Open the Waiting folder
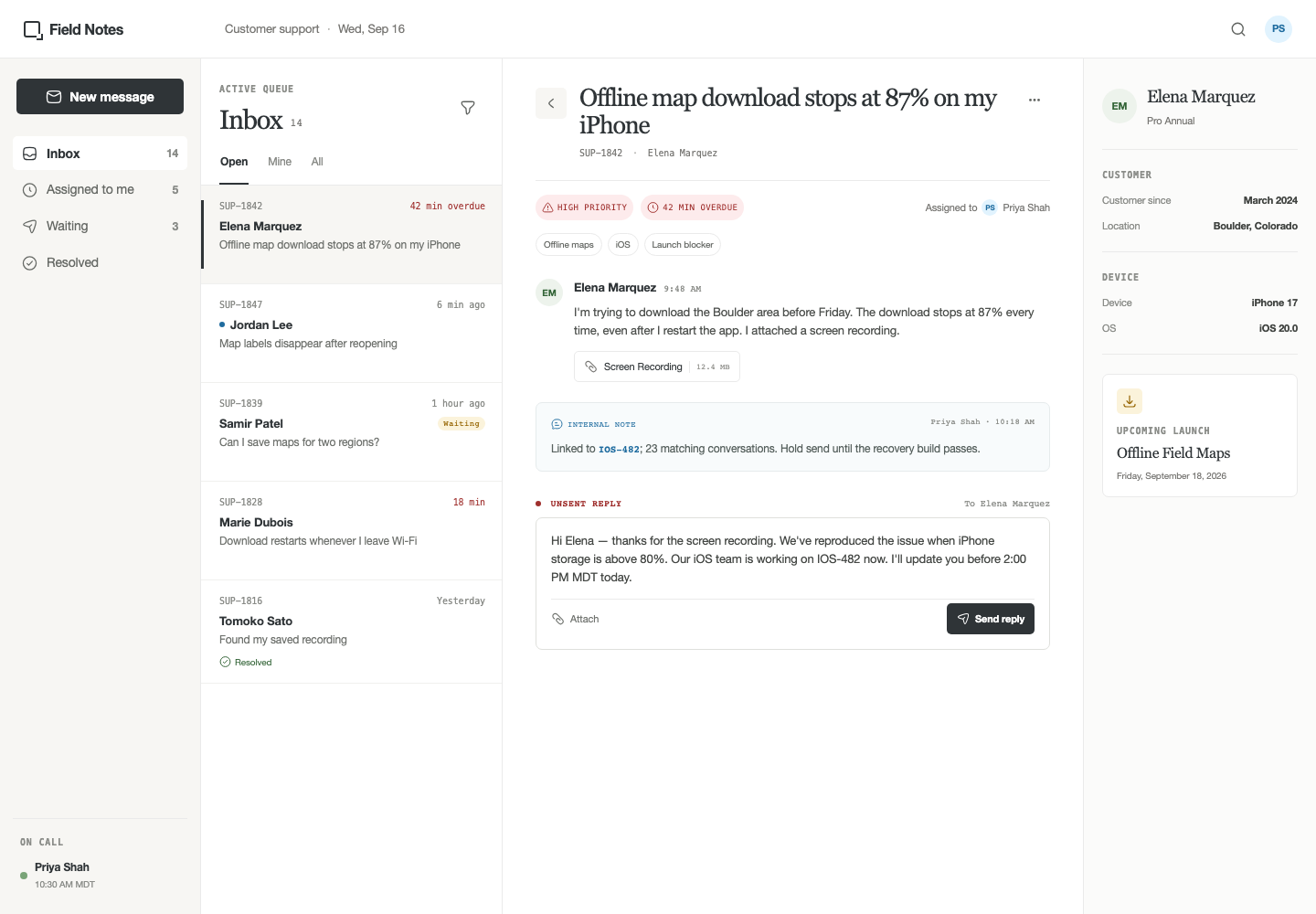The width and height of the screenshot is (1316, 914). coord(100,227)
